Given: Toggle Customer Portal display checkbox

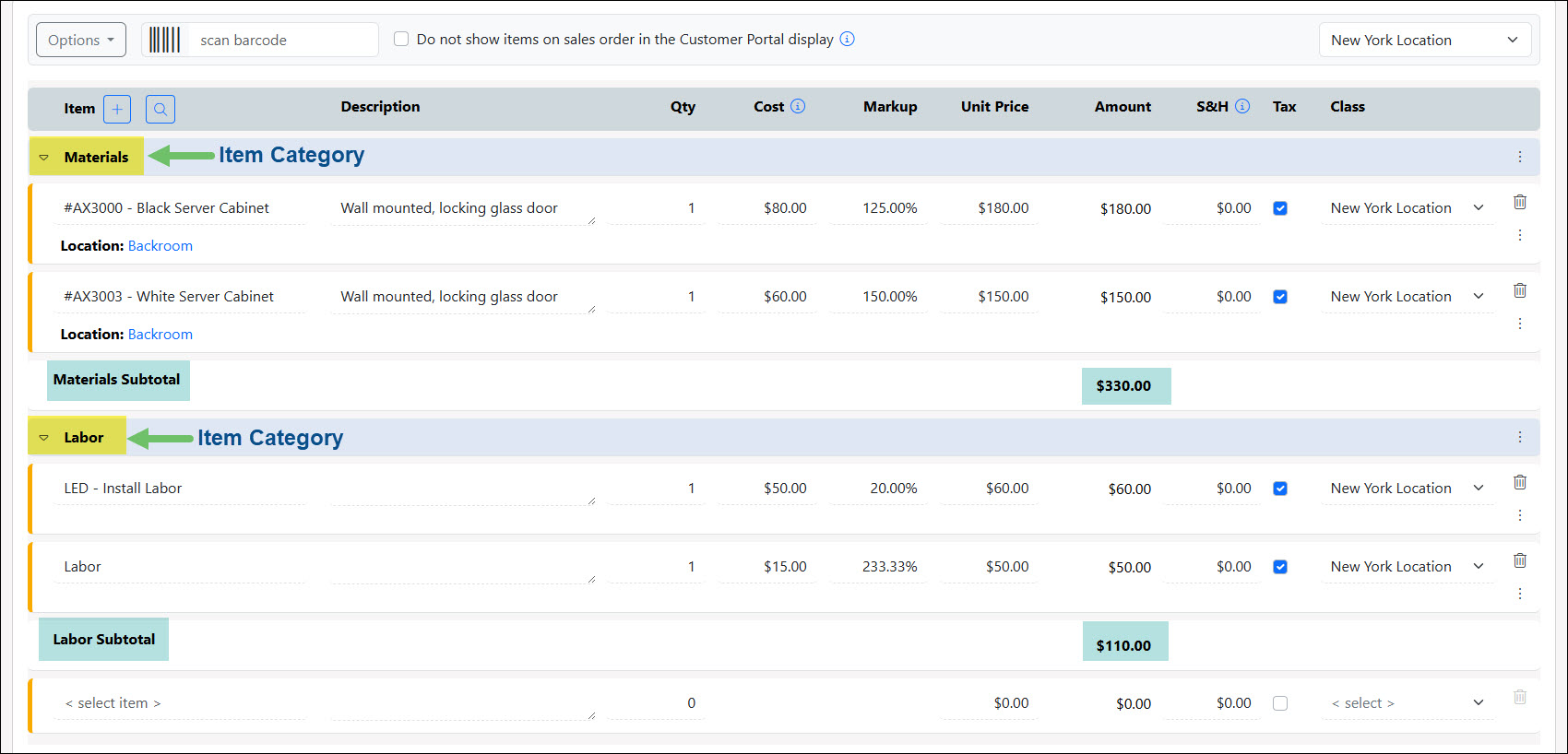Looking at the screenshot, I should click(401, 39).
